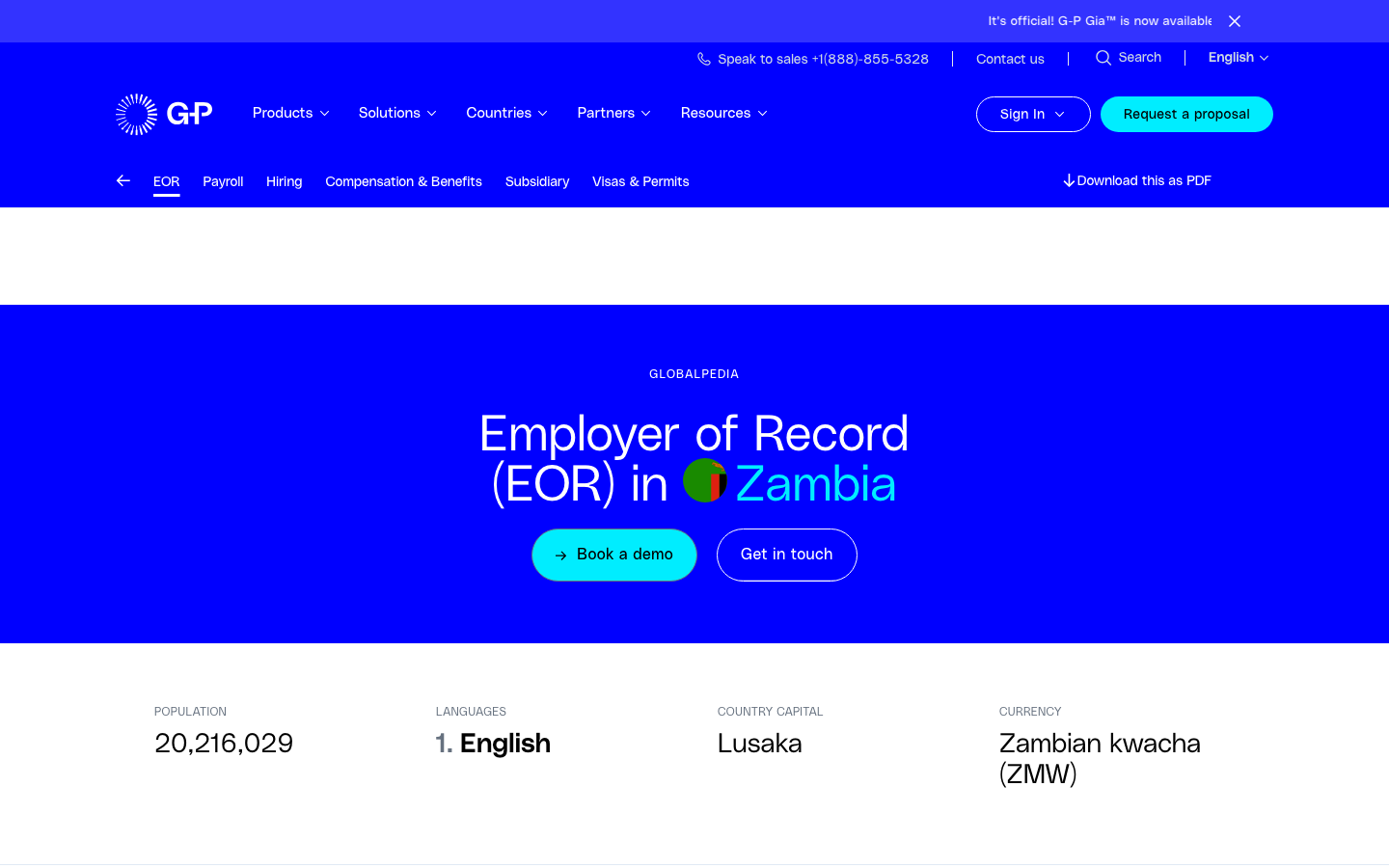
Task: Open the English language dropdown
Action: tap(1239, 58)
